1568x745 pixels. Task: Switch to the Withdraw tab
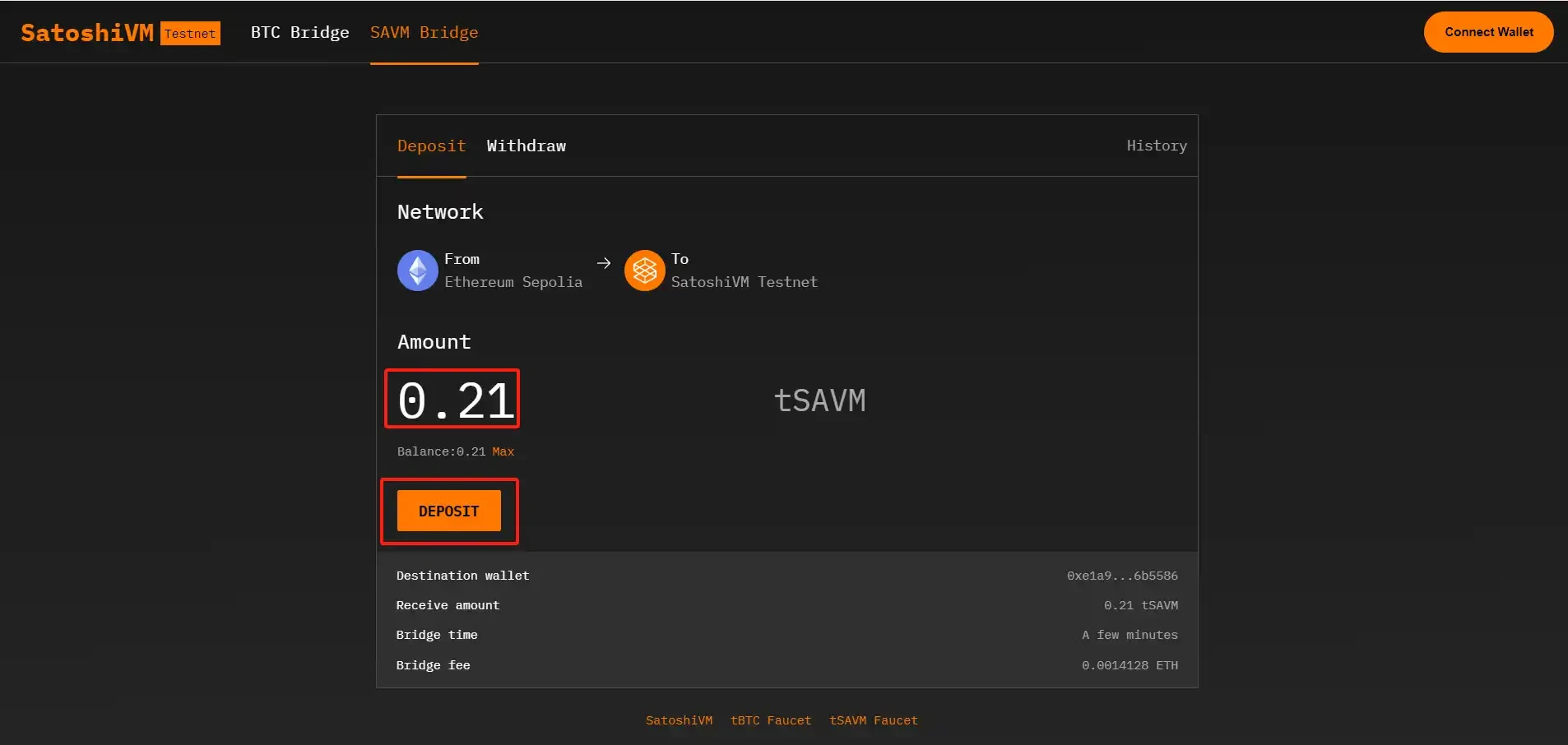point(526,146)
